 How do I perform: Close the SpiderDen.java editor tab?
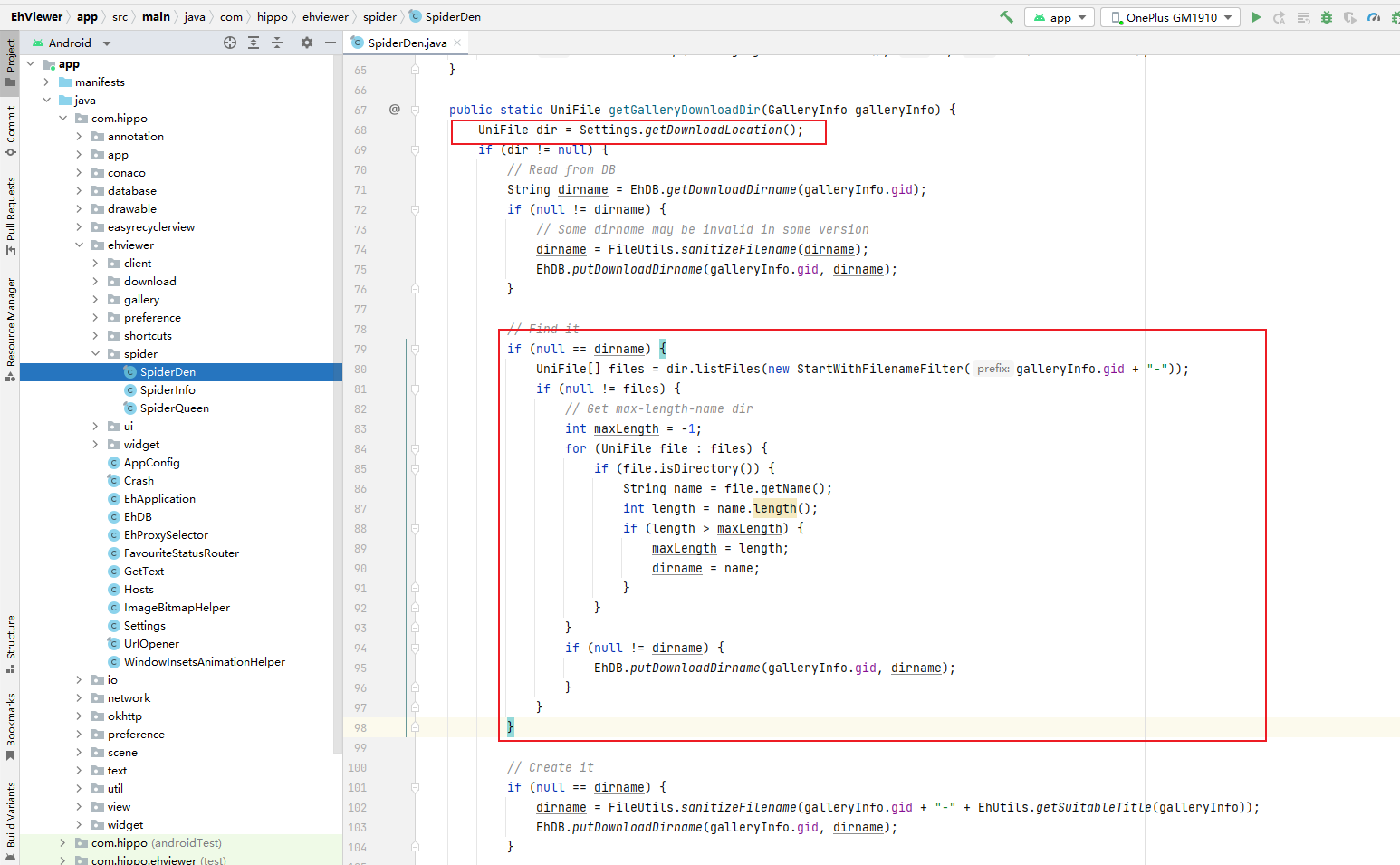tap(457, 43)
